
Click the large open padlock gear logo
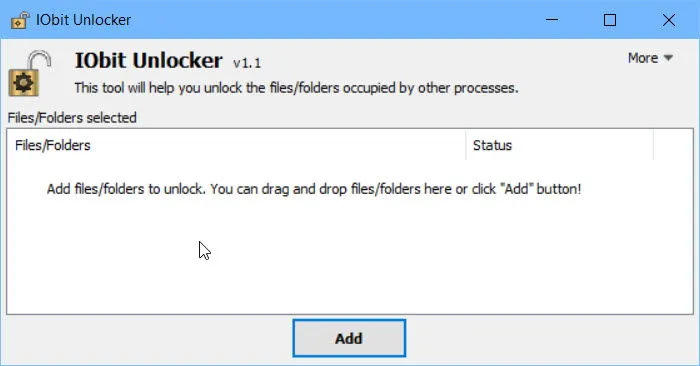tap(30, 74)
